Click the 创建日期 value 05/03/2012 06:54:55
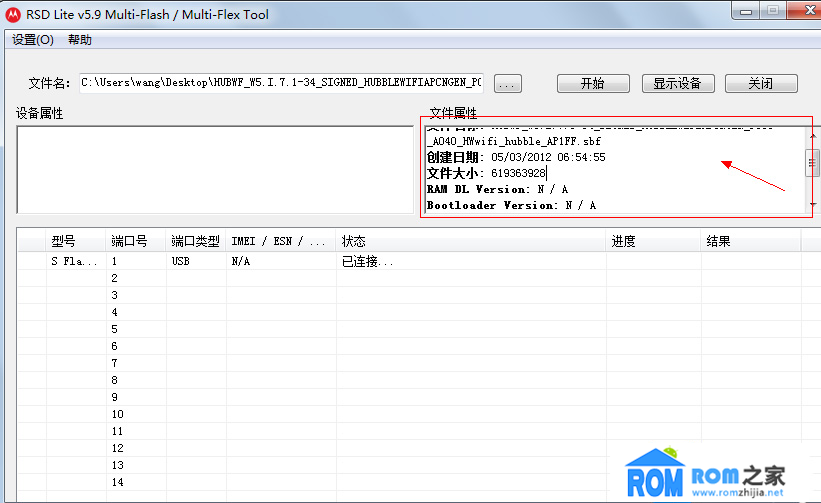Screen dimensions: 821x503 (548, 157)
